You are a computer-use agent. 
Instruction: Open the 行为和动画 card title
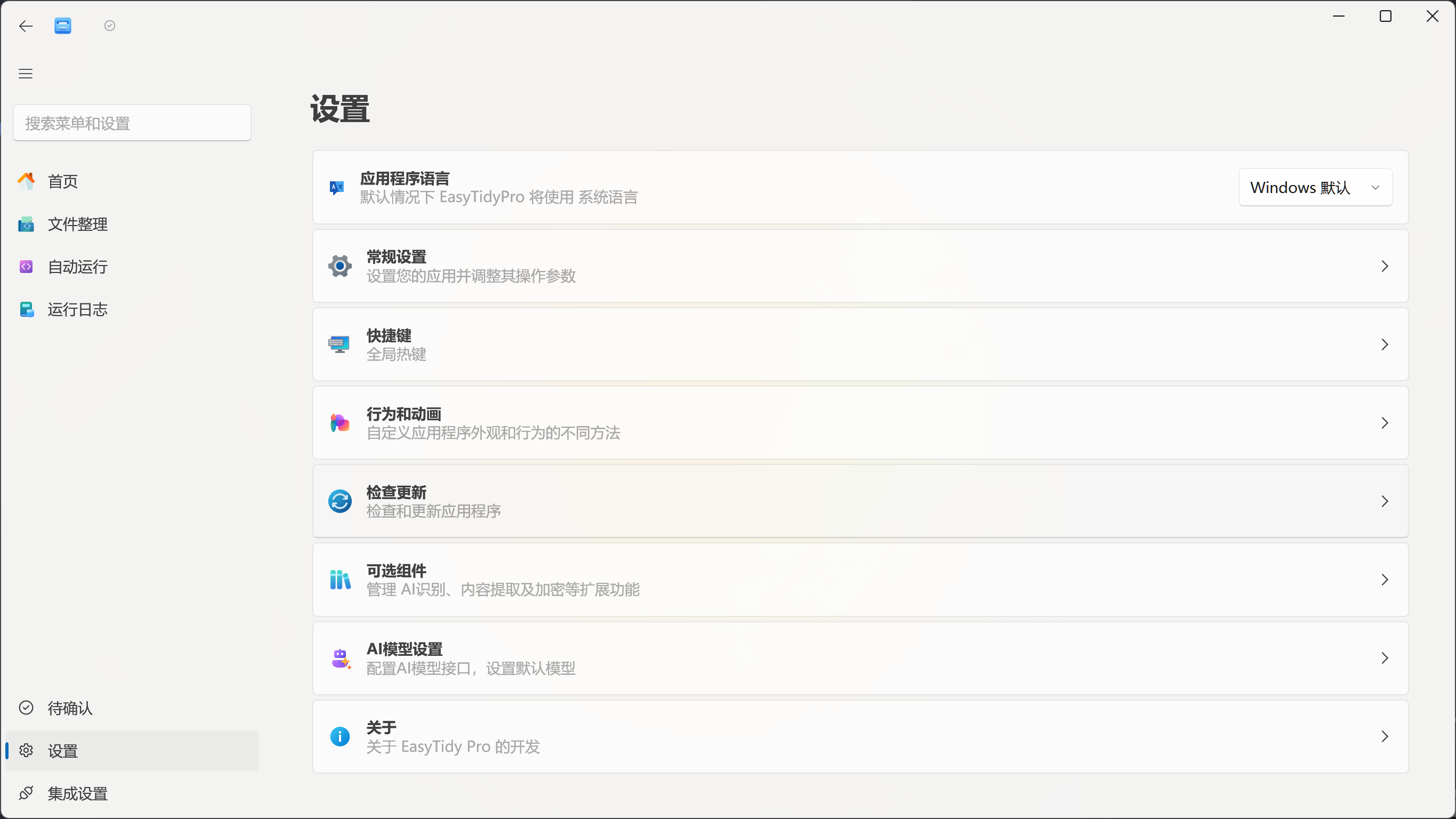(x=403, y=414)
